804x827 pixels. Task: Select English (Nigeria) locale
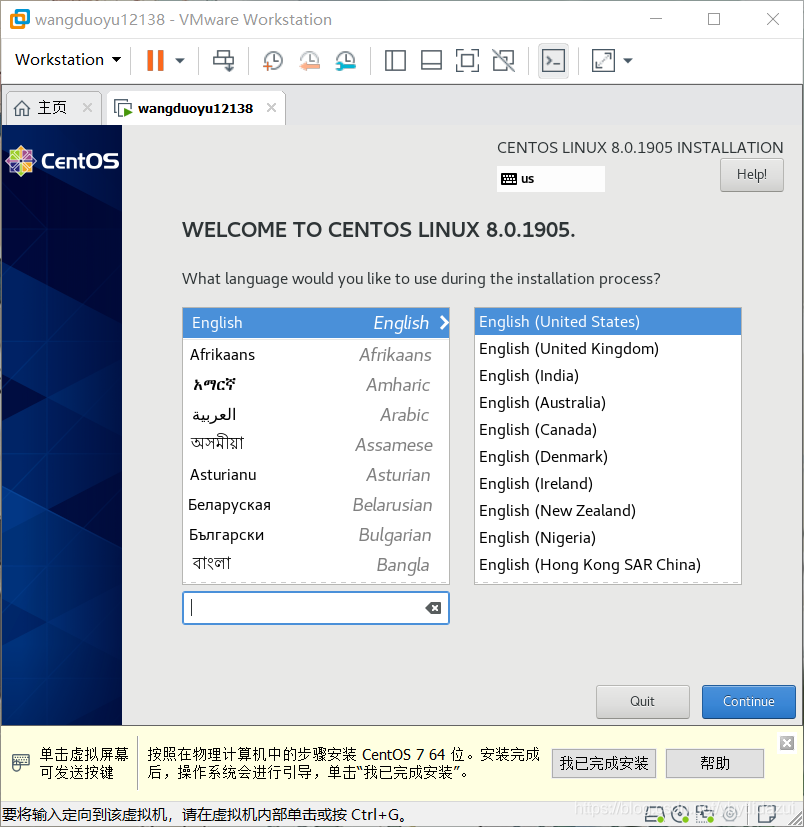click(608, 537)
